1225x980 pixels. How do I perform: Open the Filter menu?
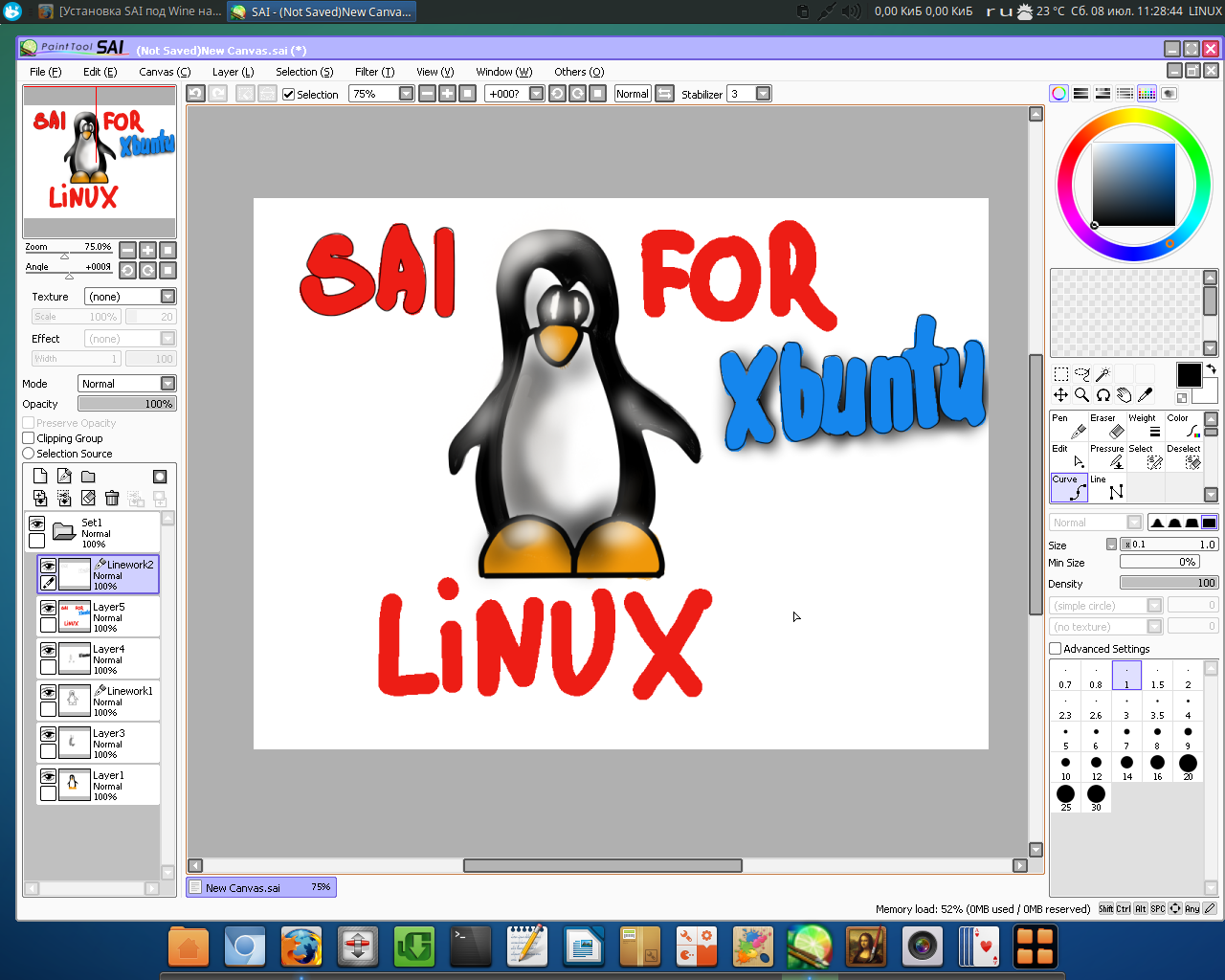pos(374,72)
